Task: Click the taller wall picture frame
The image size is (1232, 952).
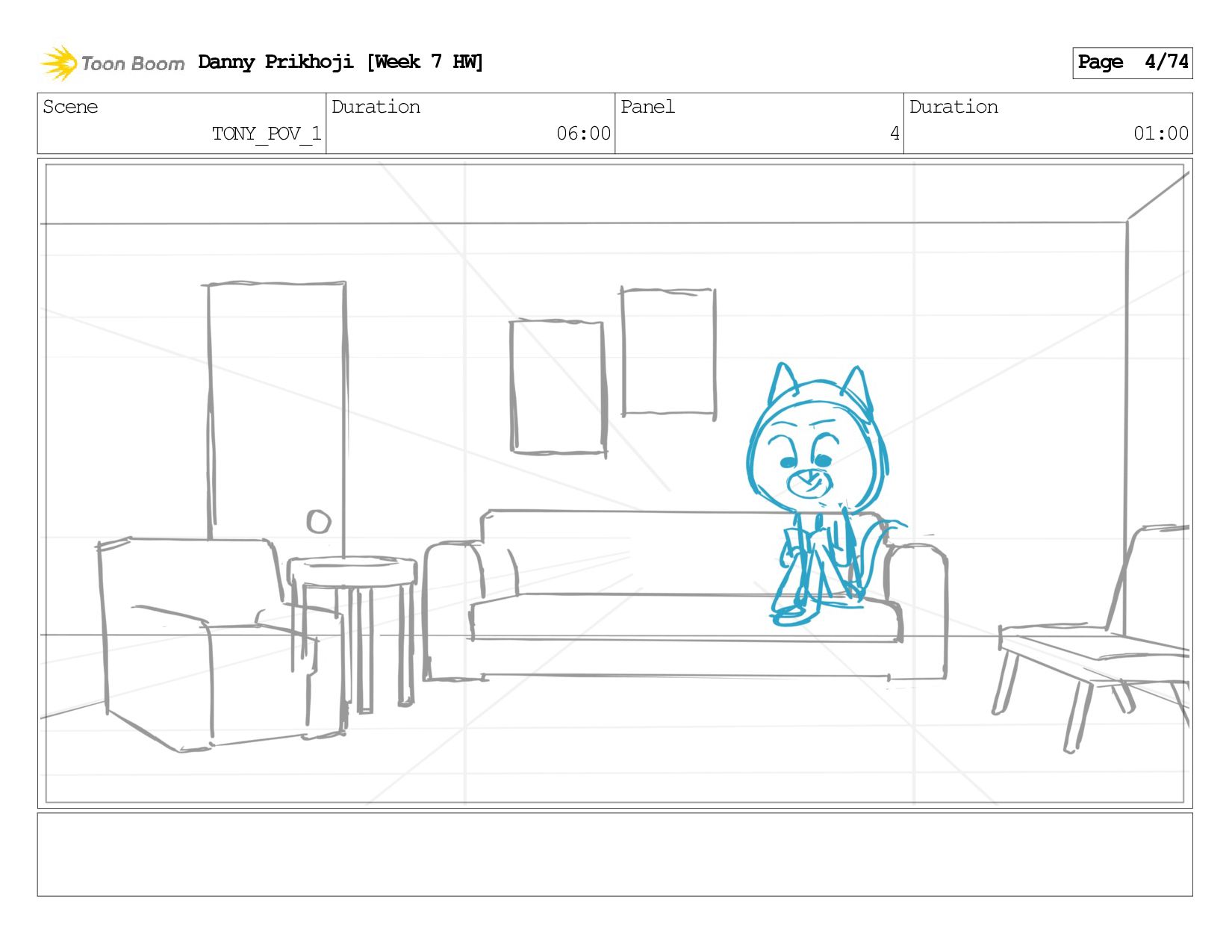Action: click(x=668, y=352)
